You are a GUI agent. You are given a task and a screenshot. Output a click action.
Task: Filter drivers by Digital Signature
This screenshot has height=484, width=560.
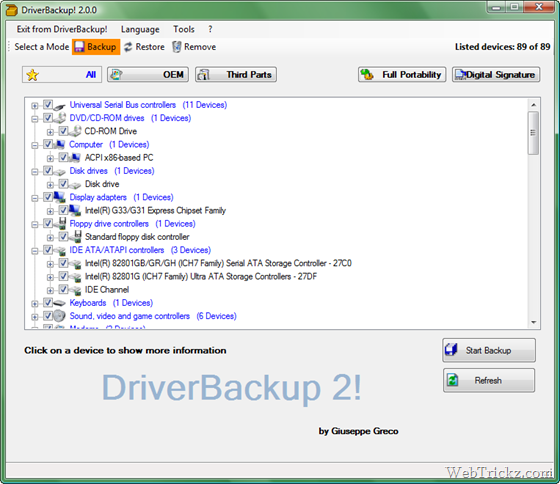click(496, 75)
